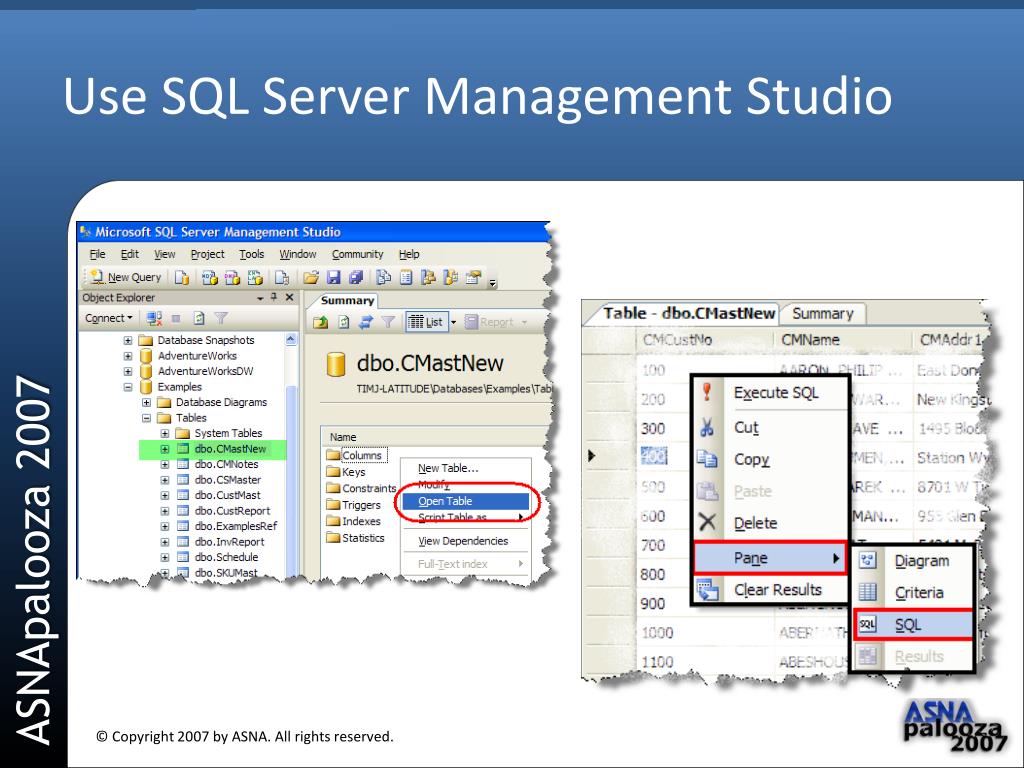Open the Community menu
Image resolution: width=1024 pixels, height=768 pixels.
click(x=357, y=254)
